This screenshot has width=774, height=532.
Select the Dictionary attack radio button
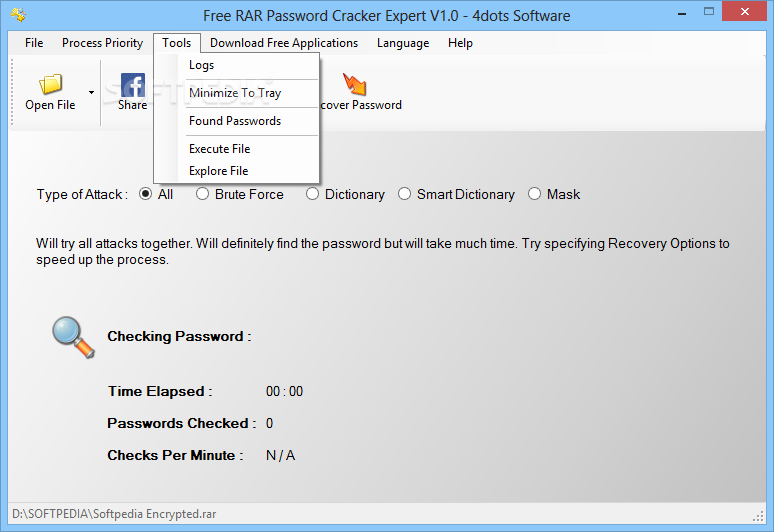pos(312,194)
